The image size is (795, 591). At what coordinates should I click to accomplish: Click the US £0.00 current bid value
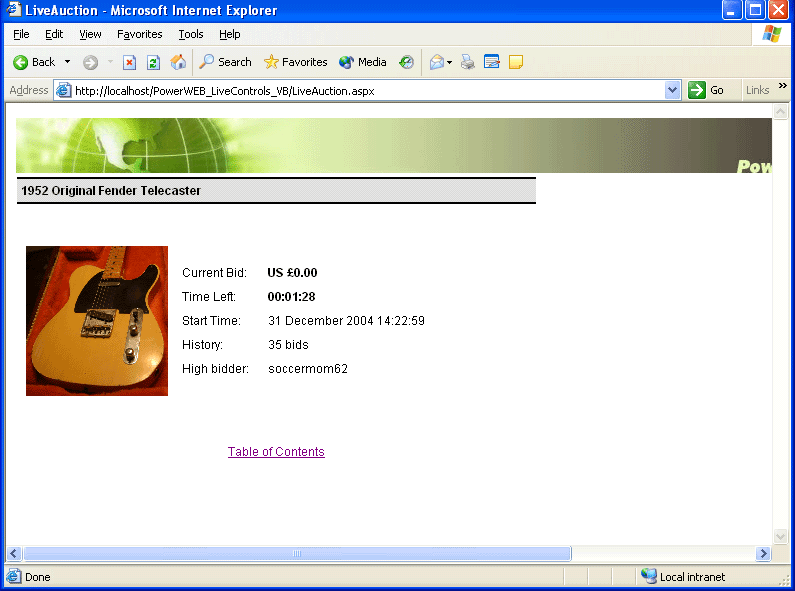point(293,273)
